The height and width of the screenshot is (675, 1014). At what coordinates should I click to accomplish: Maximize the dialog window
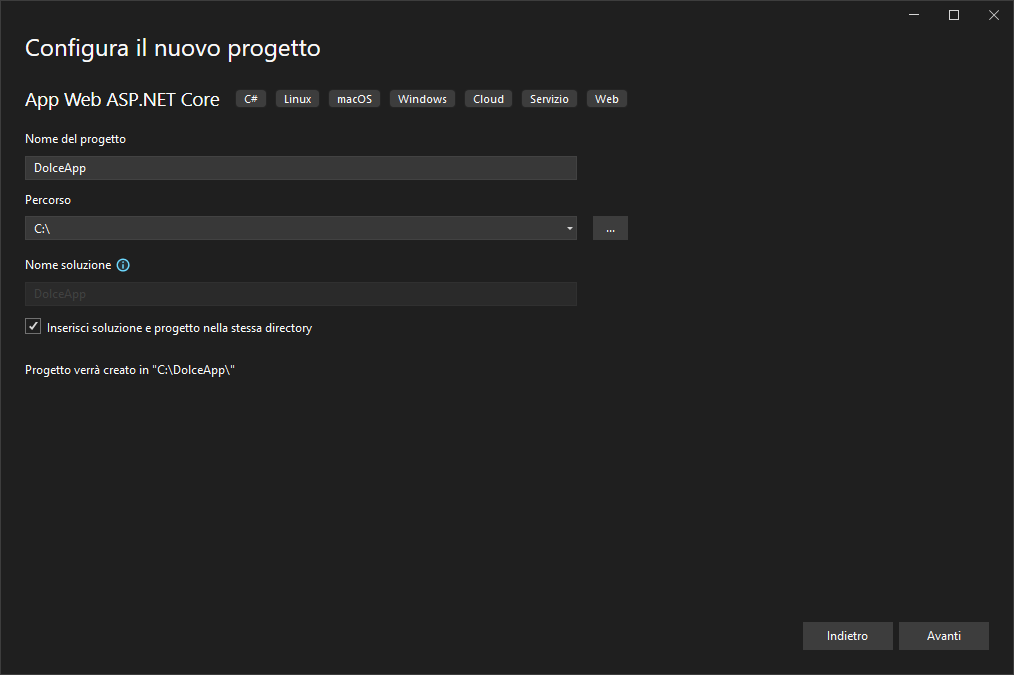(x=954, y=15)
